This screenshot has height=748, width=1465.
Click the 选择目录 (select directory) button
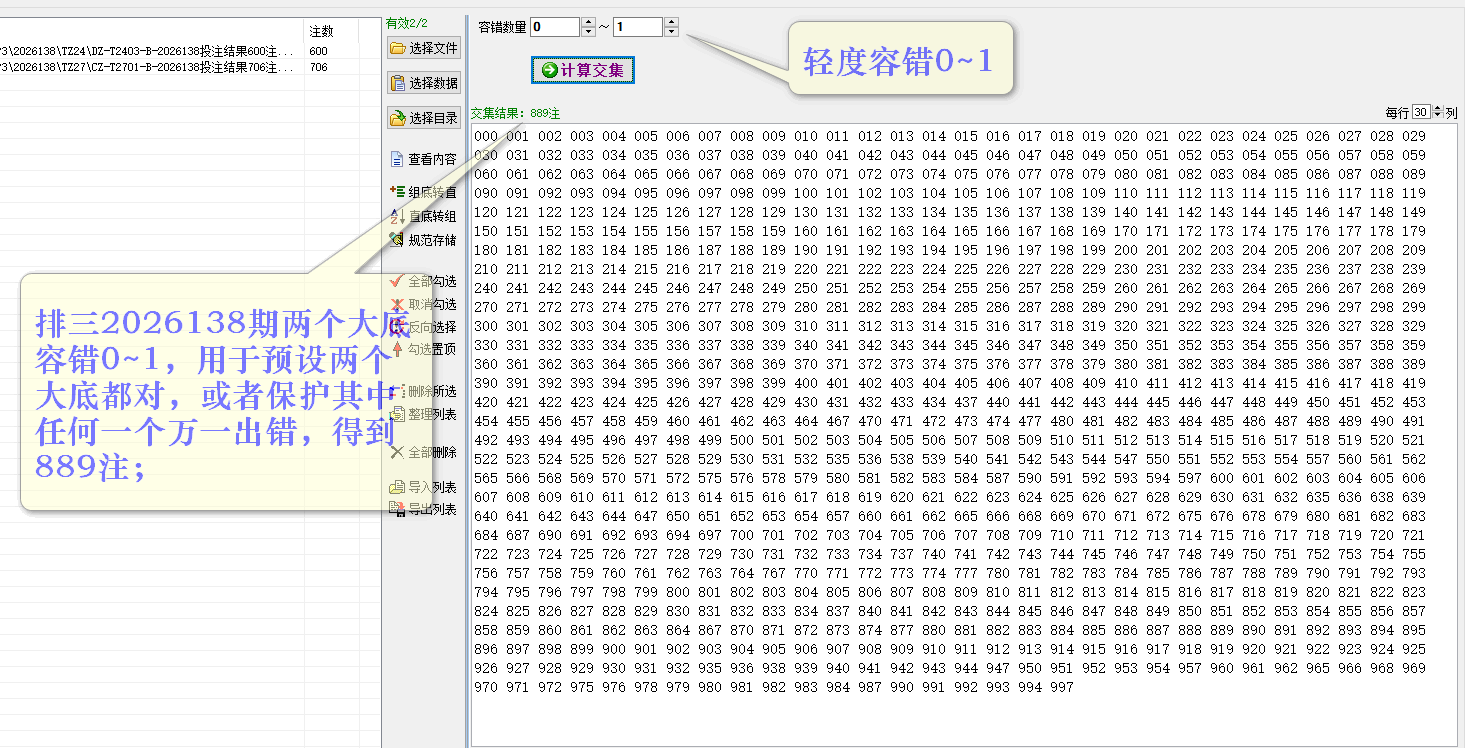(423, 118)
